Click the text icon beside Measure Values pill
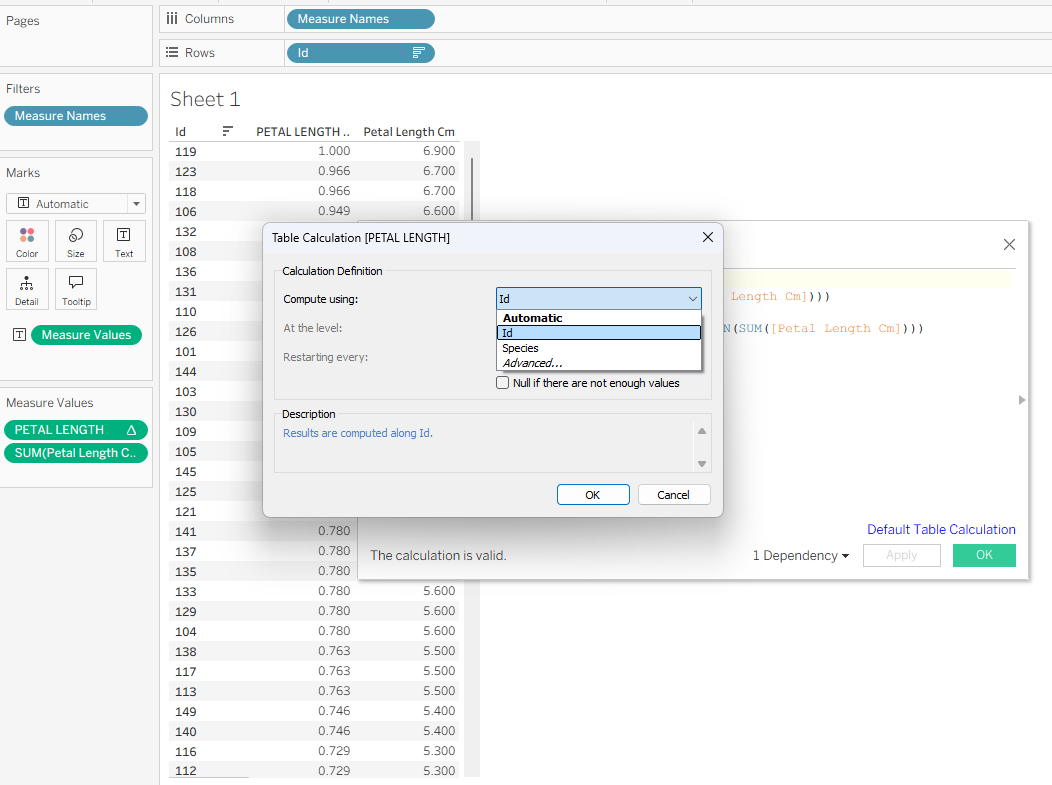The width and height of the screenshot is (1052, 785). pos(19,335)
